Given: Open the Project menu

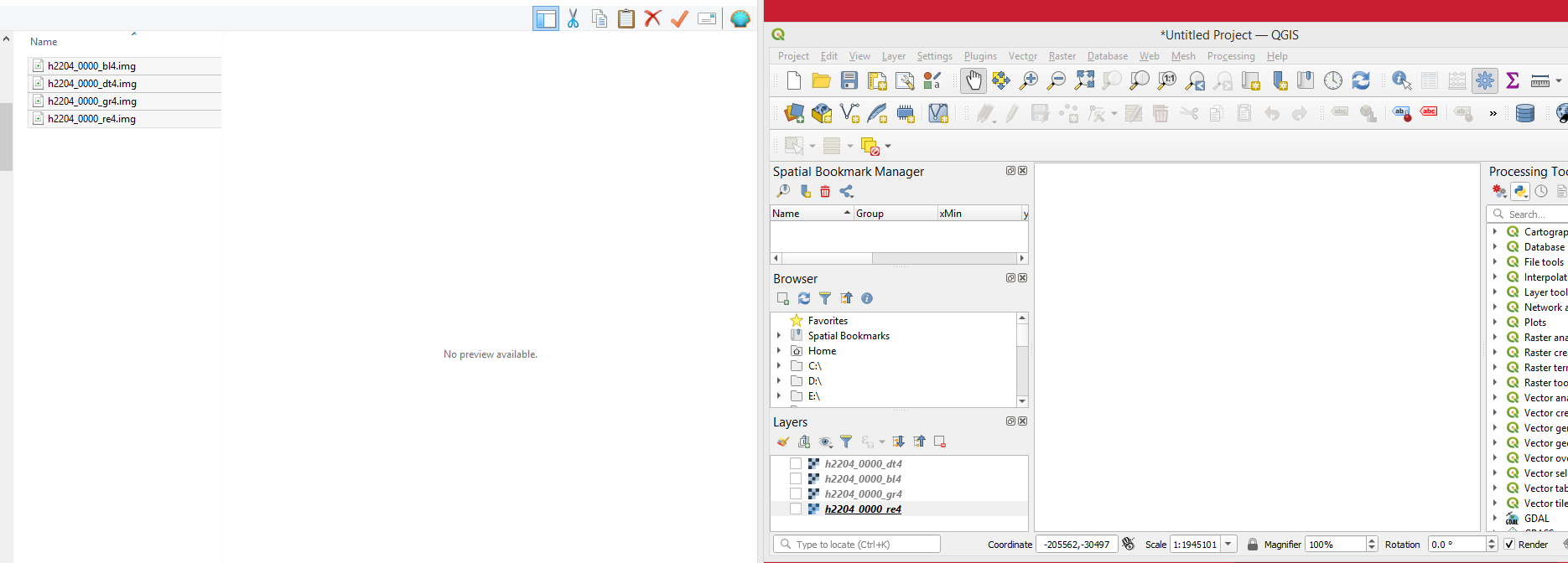Looking at the screenshot, I should (793, 56).
